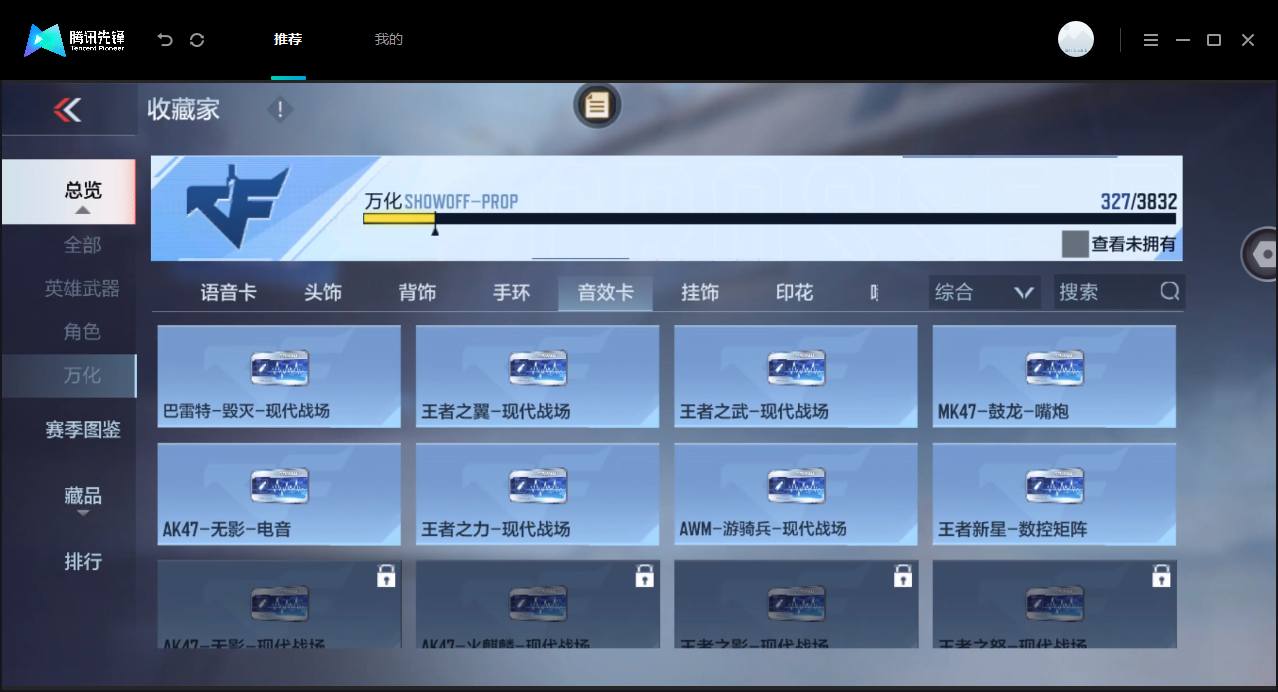Open the 综合 sort dropdown
This screenshot has width=1278, height=692.
(x=984, y=292)
